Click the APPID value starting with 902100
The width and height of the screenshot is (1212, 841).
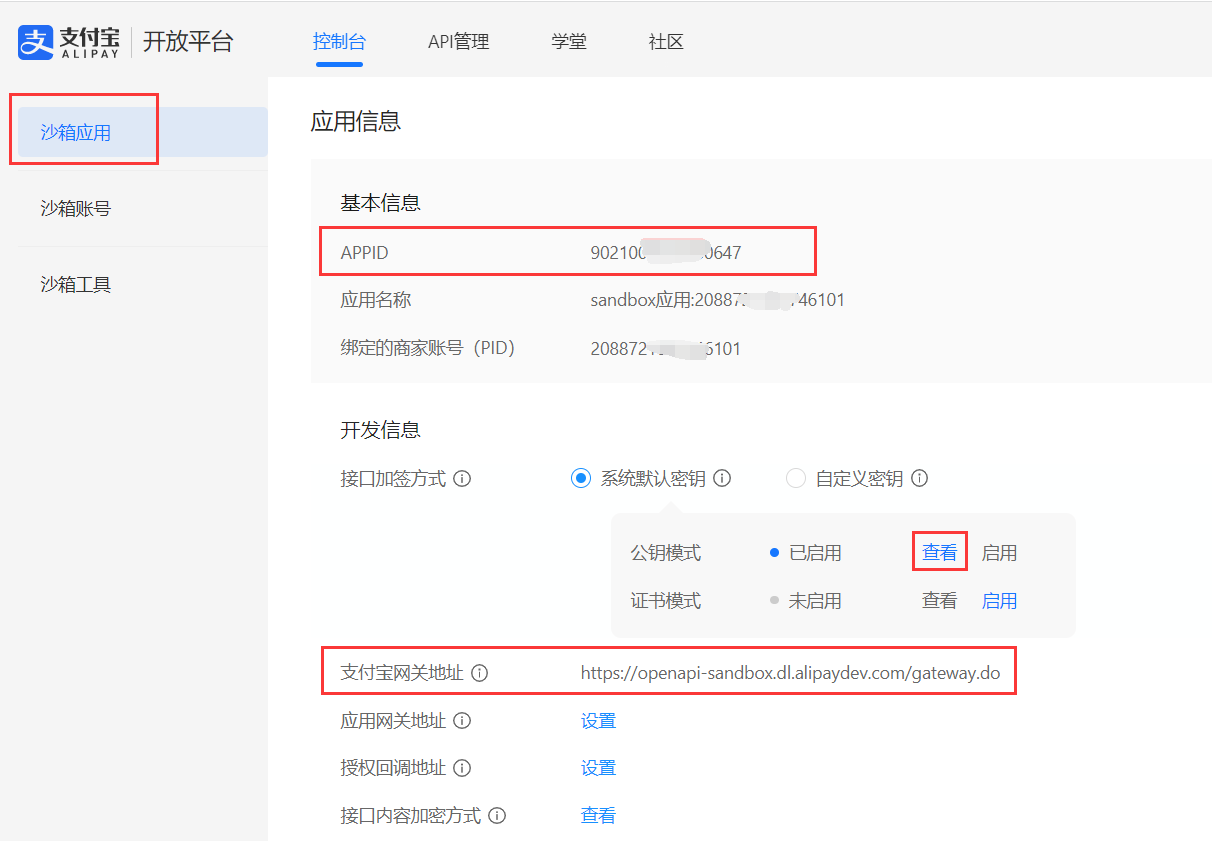coord(666,253)
